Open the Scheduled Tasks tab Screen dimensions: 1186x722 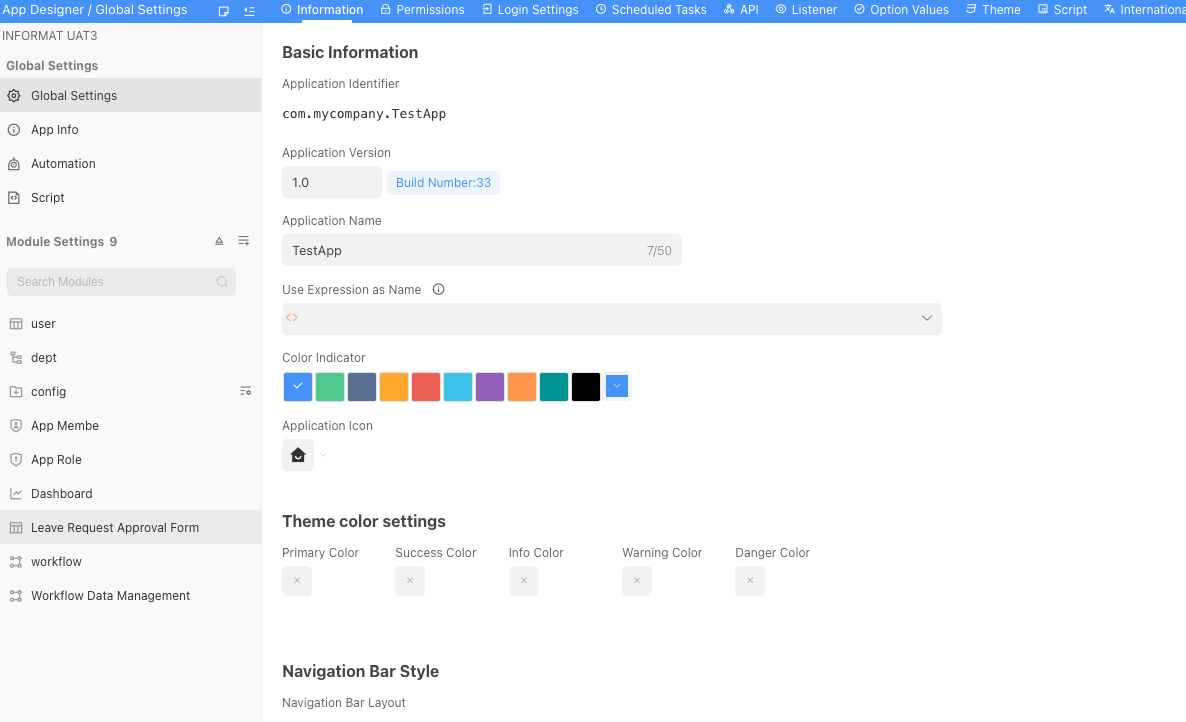651,10
